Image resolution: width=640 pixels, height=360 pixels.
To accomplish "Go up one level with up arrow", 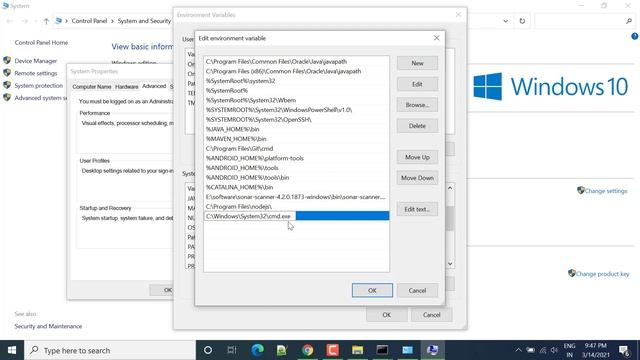I will (x=46, y=21).
